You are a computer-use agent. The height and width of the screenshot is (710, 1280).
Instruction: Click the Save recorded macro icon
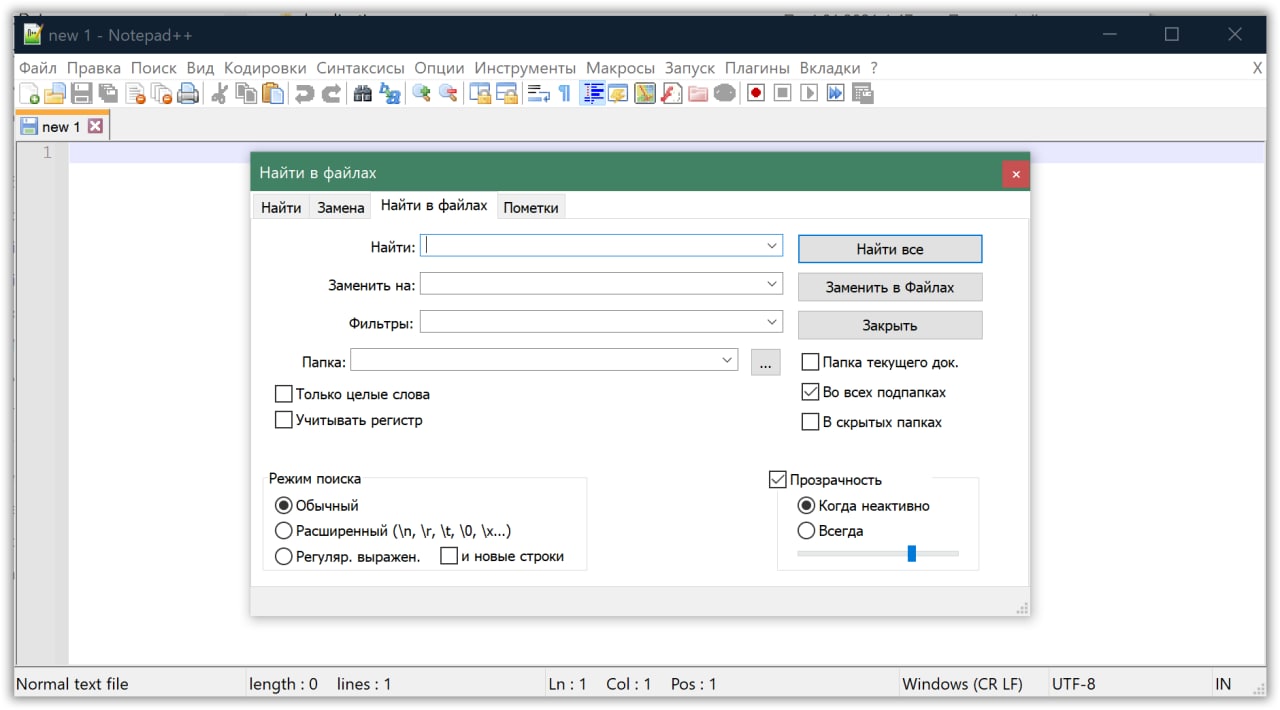coord(862,94)
